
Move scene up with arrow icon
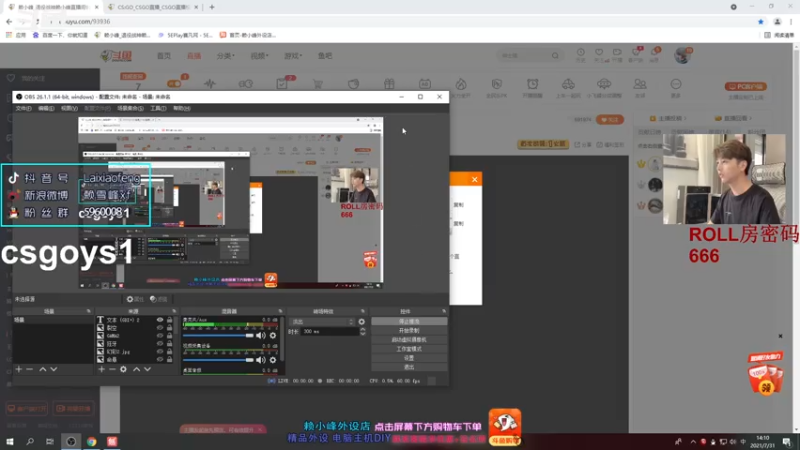click(43, 369)
